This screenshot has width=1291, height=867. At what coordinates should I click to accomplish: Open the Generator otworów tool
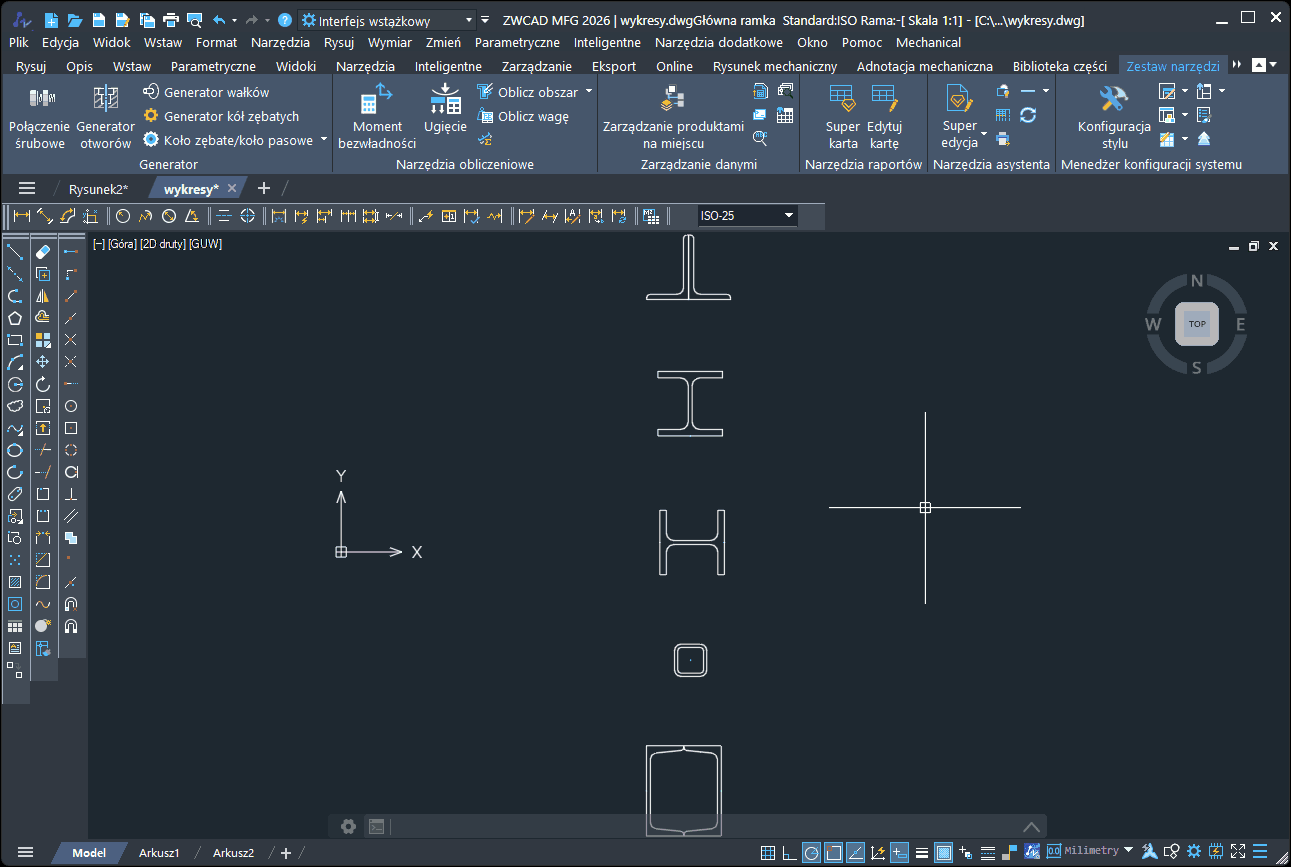point(104,113)
